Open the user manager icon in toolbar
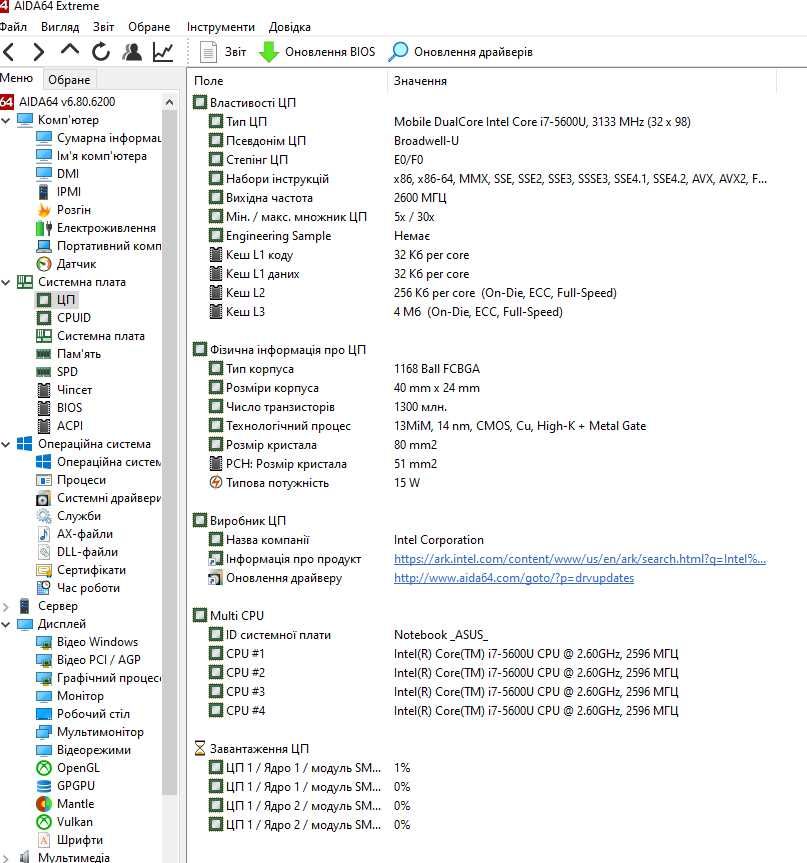 pos(132,52)
